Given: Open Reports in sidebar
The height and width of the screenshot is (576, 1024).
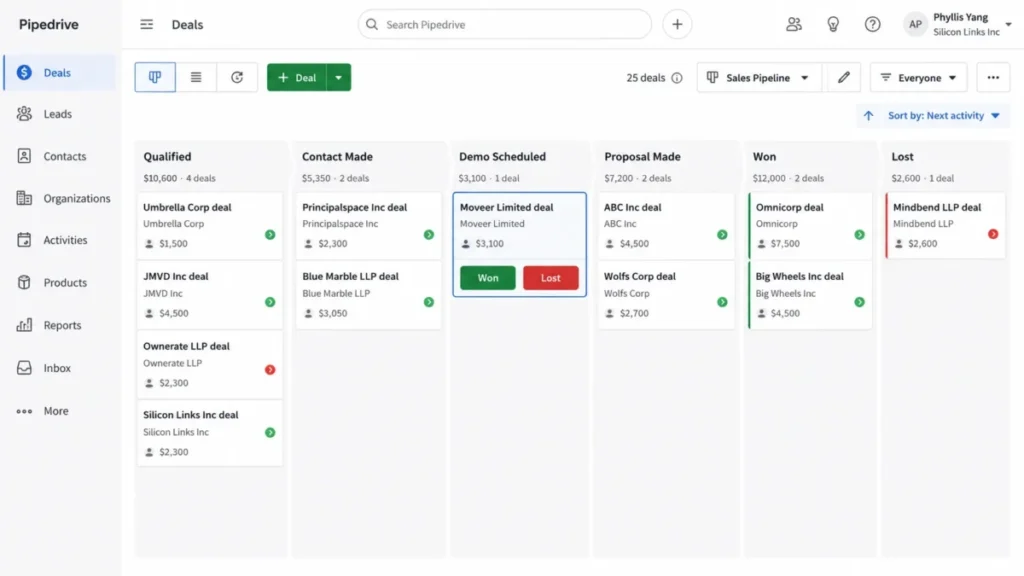Looking at the screenshot, I should point(62,325).
